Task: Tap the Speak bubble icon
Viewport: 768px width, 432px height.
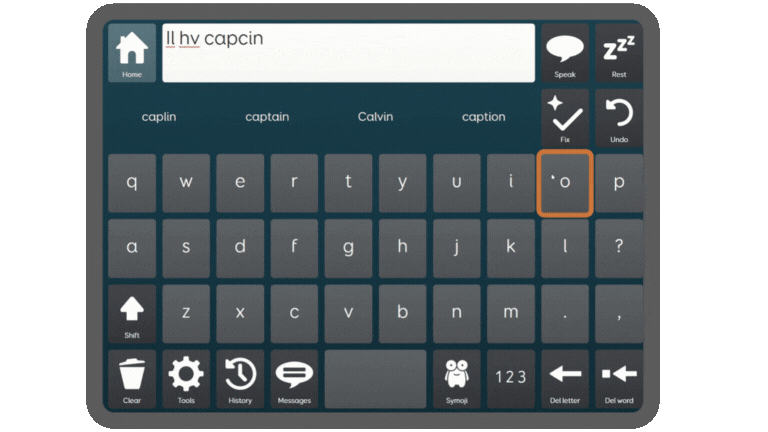Action: pos(565,53)
